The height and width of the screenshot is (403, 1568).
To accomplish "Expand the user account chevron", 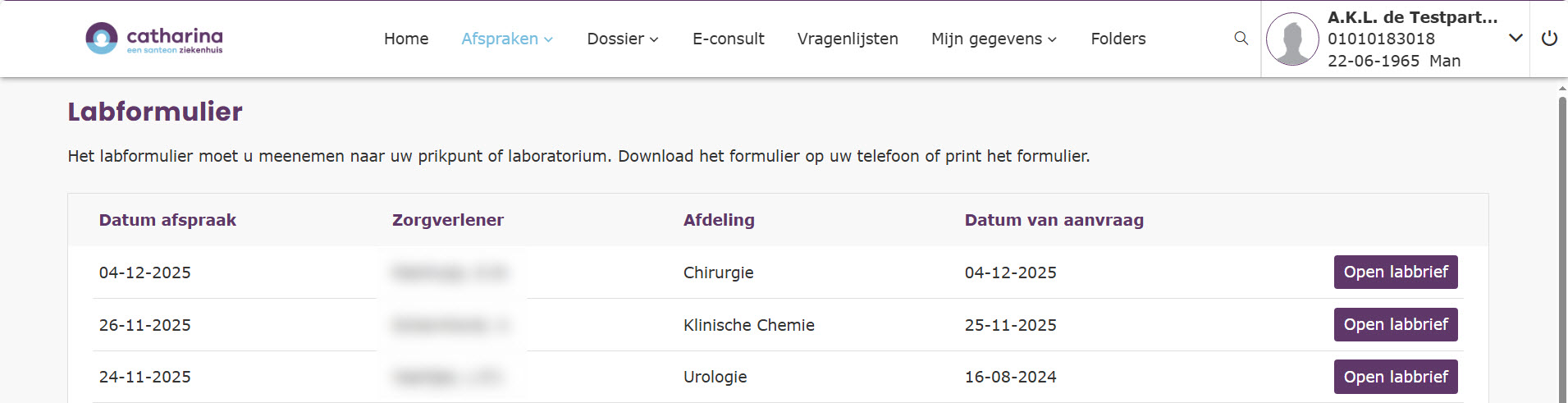I will pos(1515,38).
